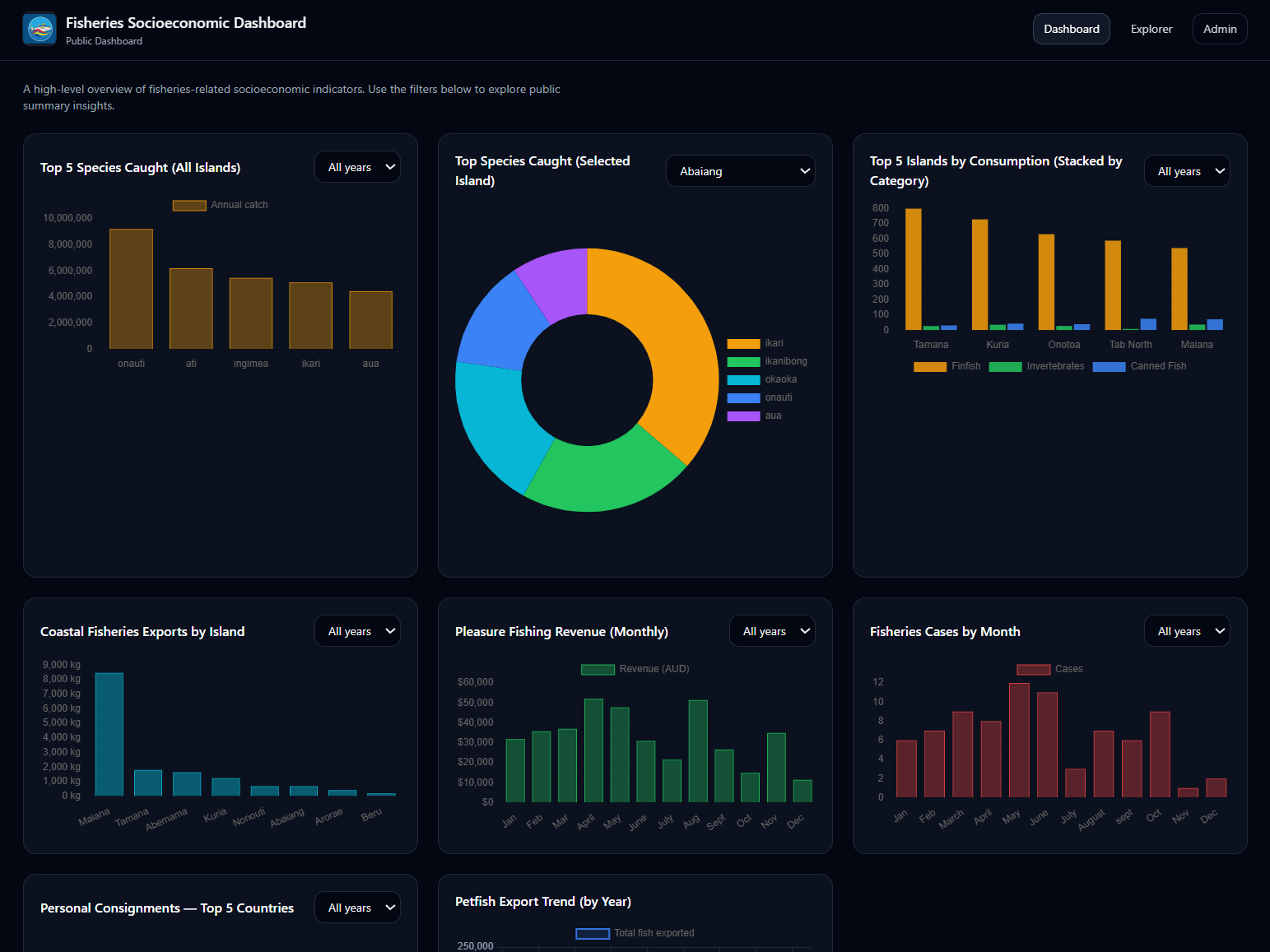Click the Maiana exports bar
This screenshot has height=952, width=1270.
point(109,734)
